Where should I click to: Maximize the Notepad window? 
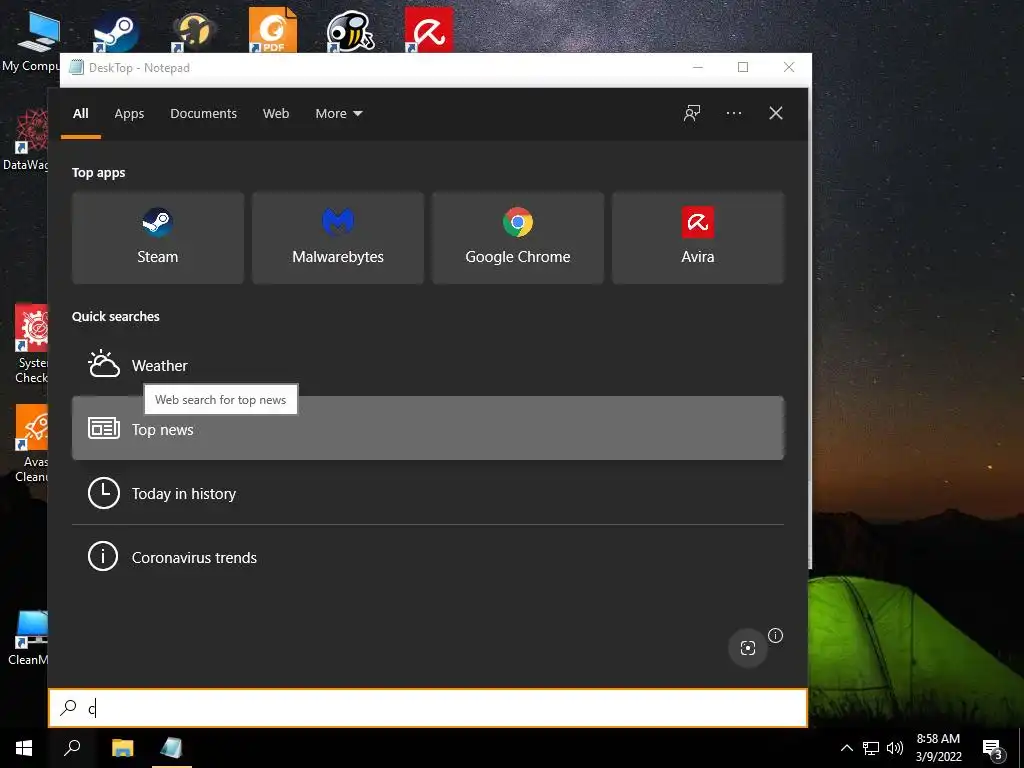(743, 67)
